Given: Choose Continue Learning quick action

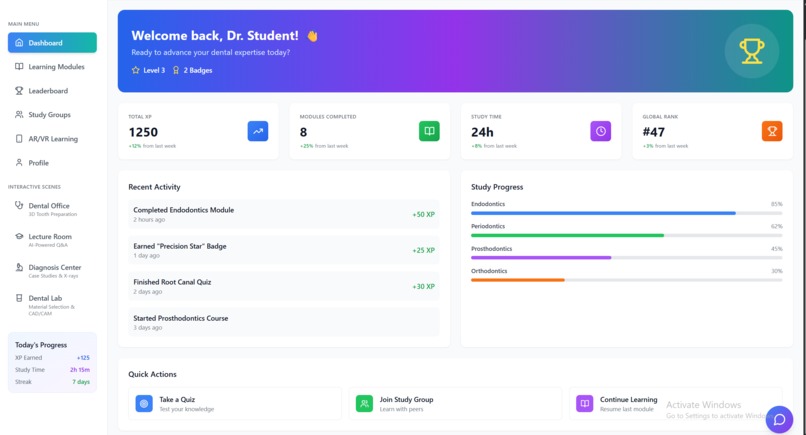Looking at the screenshot, I should click(x=675, y=404).
